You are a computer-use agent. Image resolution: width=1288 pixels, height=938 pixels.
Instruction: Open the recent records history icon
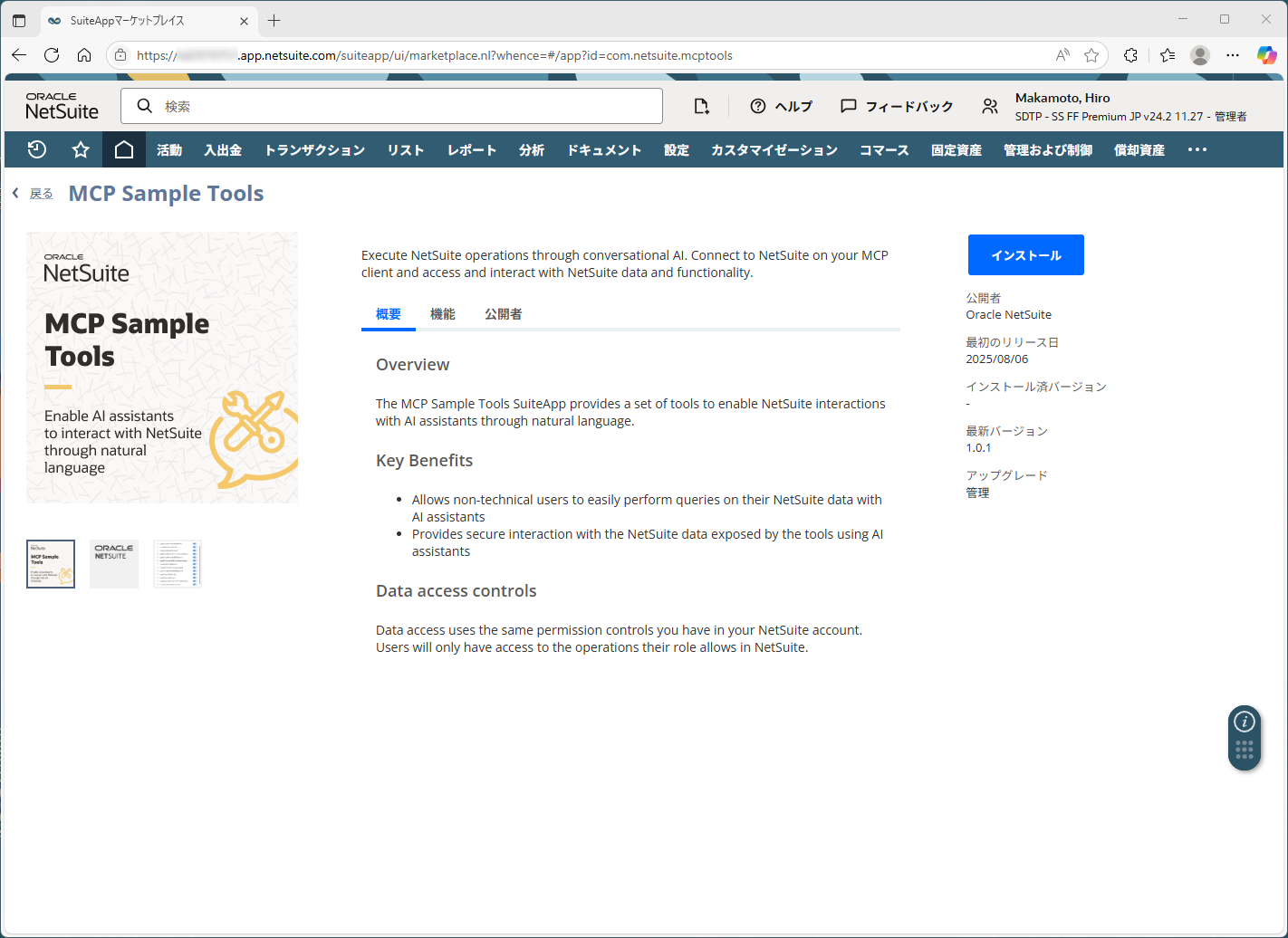point(37,149)
